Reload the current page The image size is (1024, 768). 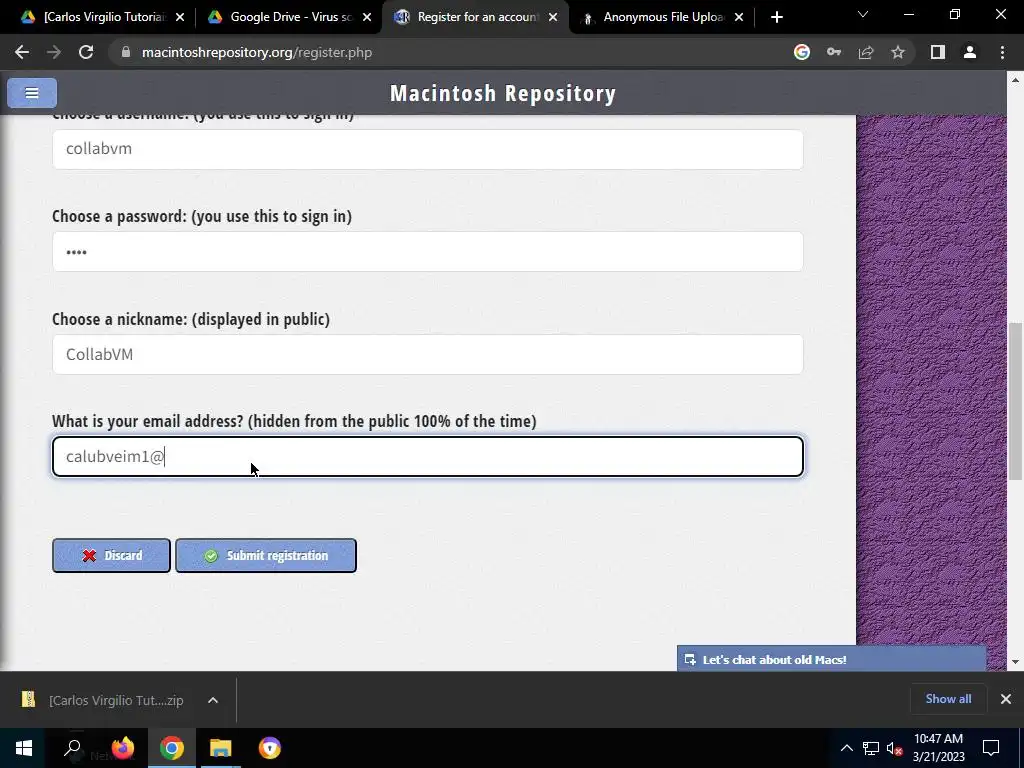86,52
